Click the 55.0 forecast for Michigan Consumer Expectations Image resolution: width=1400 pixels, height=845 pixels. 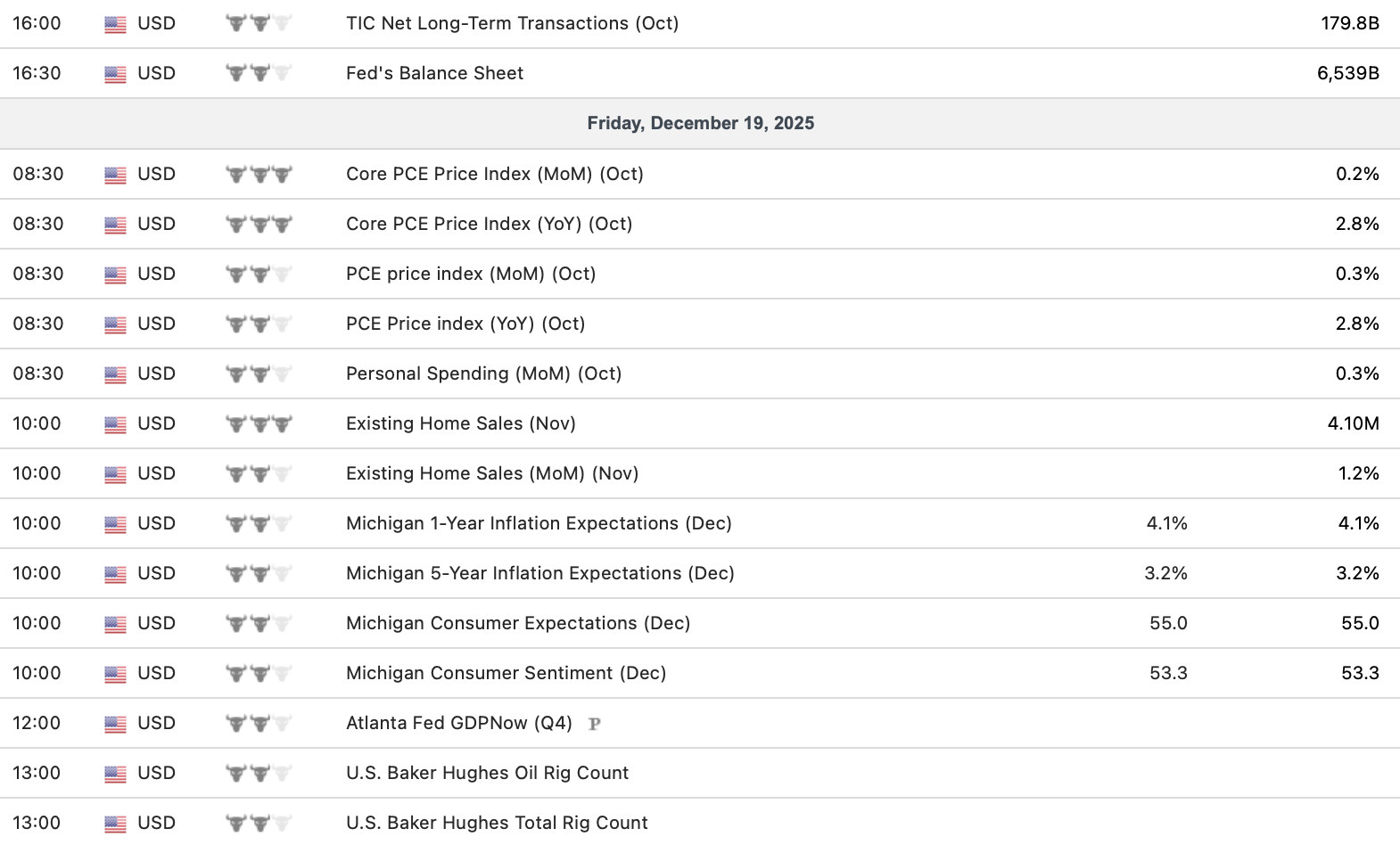[1168, 623]
